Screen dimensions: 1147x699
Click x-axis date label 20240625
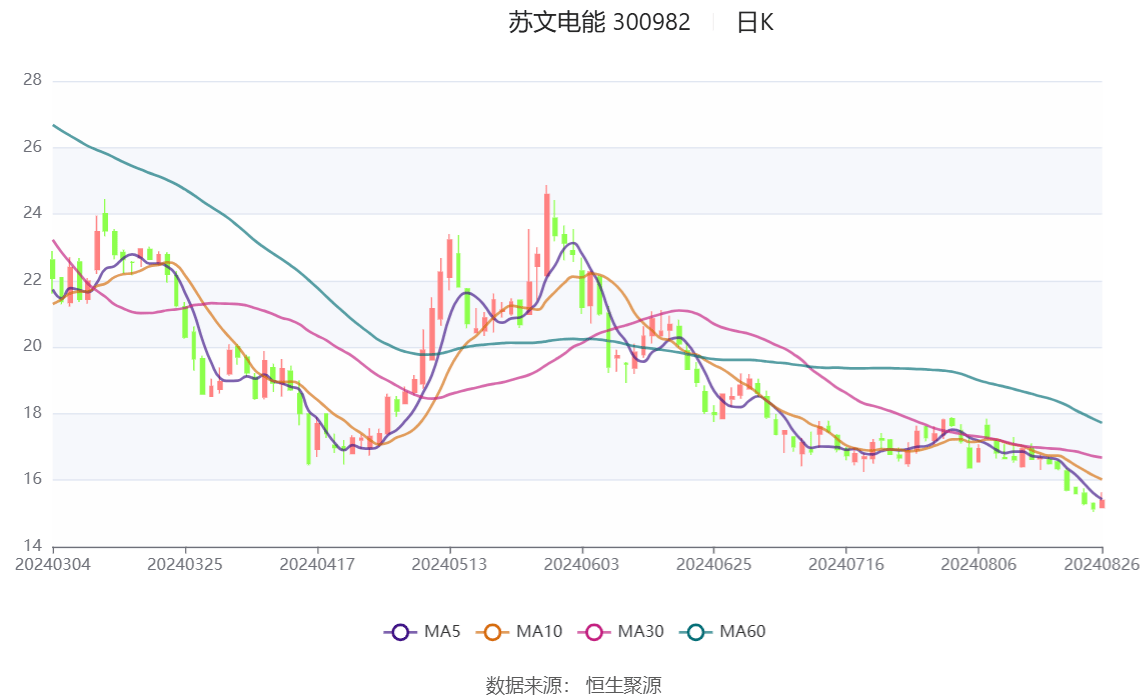pos(714,564)
